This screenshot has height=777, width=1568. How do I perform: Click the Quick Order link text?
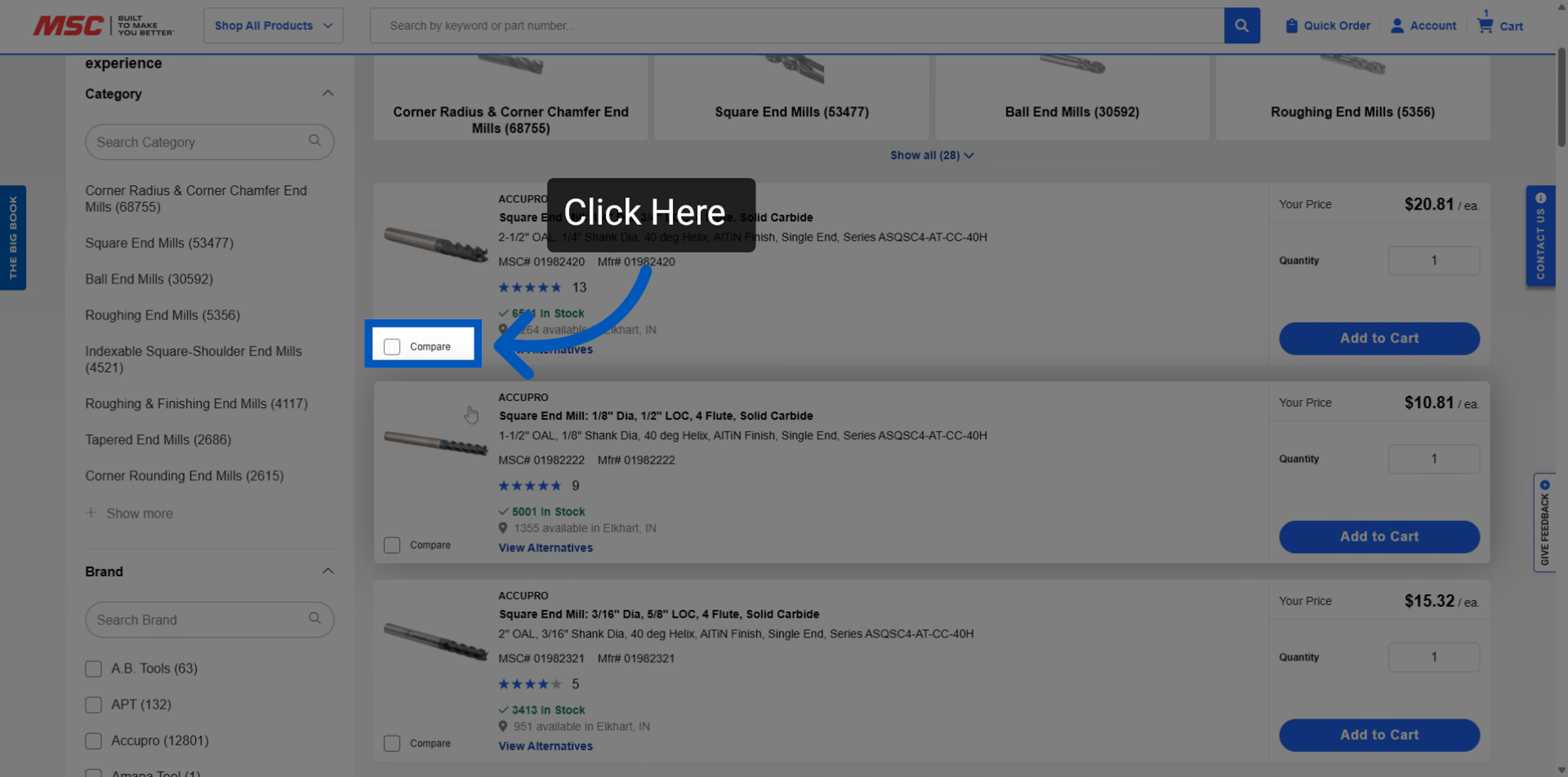1337,25
